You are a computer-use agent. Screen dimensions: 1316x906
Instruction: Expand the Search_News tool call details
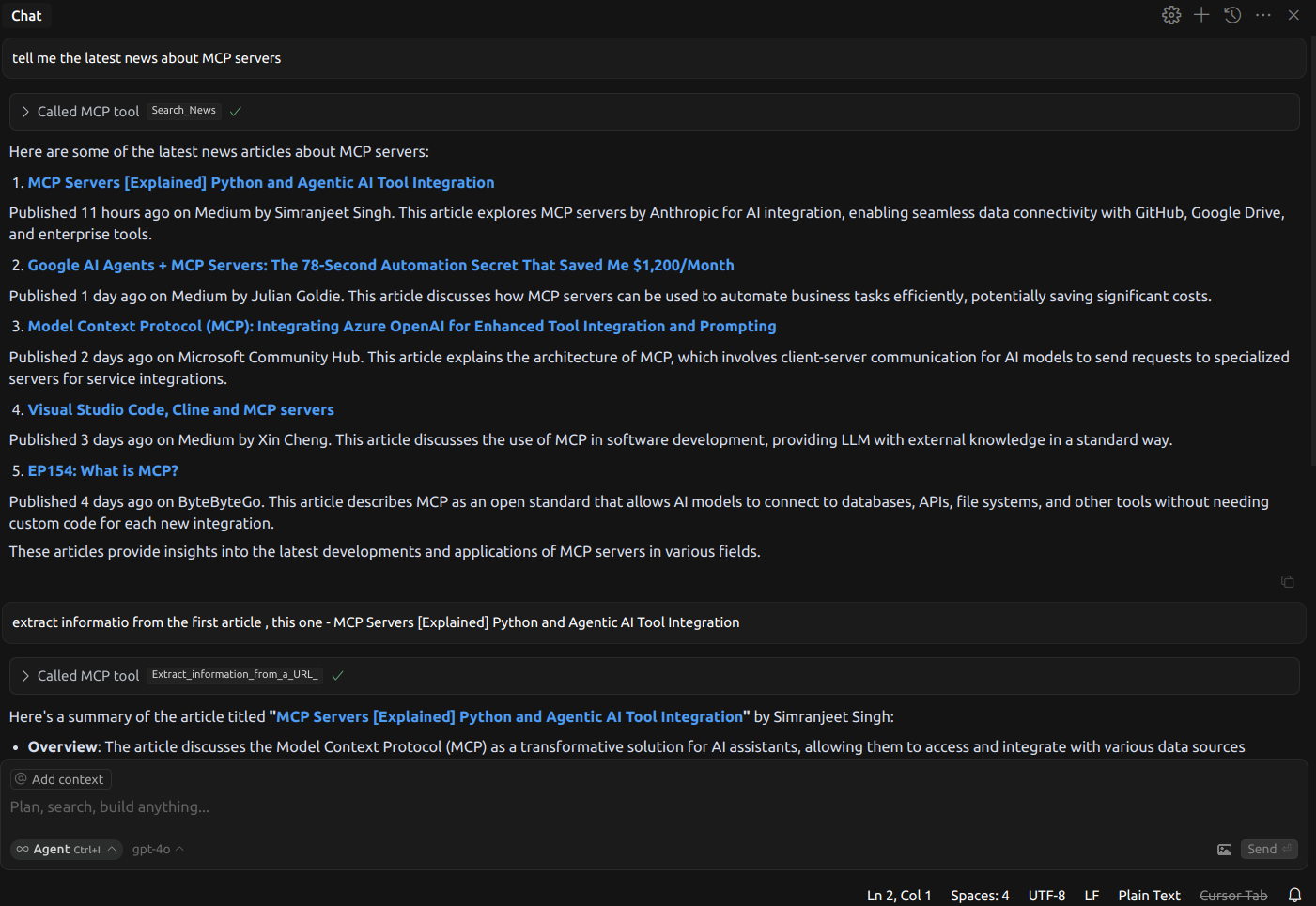pos(24,111)
